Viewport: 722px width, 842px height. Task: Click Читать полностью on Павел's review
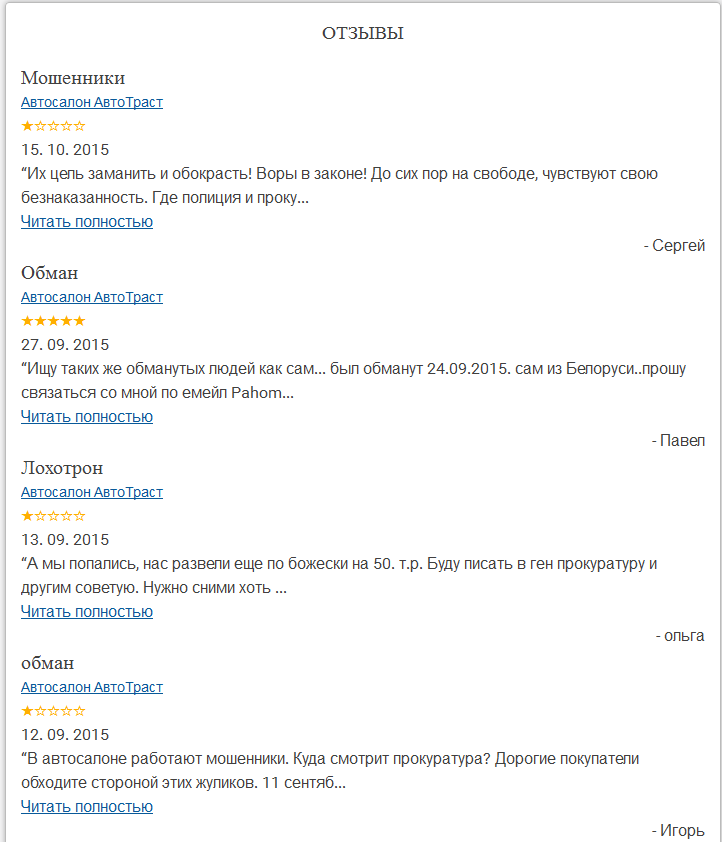[x=87, y=416]
